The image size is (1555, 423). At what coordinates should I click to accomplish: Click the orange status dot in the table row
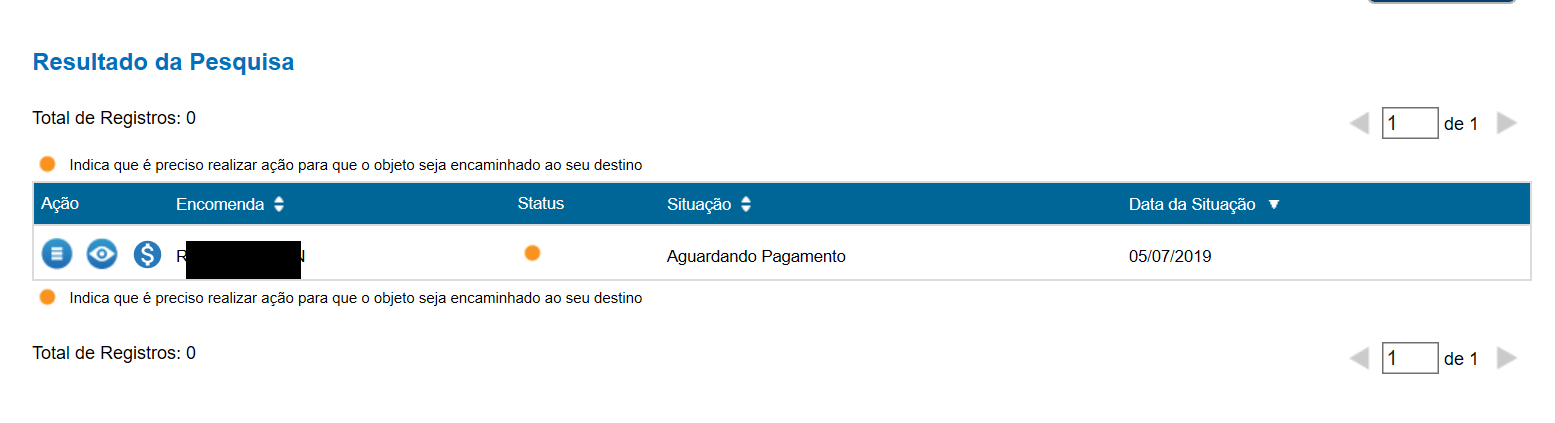click(532, 253)
